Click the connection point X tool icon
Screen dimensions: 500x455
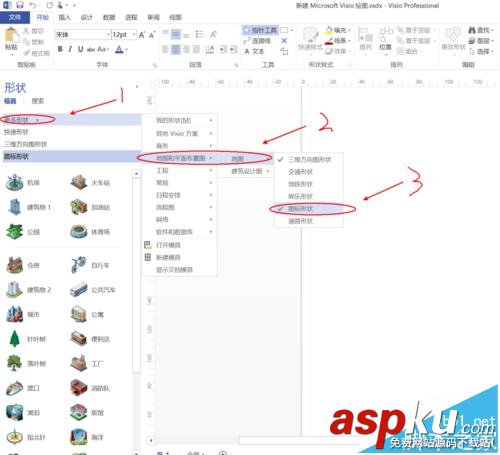pos(284,41)
